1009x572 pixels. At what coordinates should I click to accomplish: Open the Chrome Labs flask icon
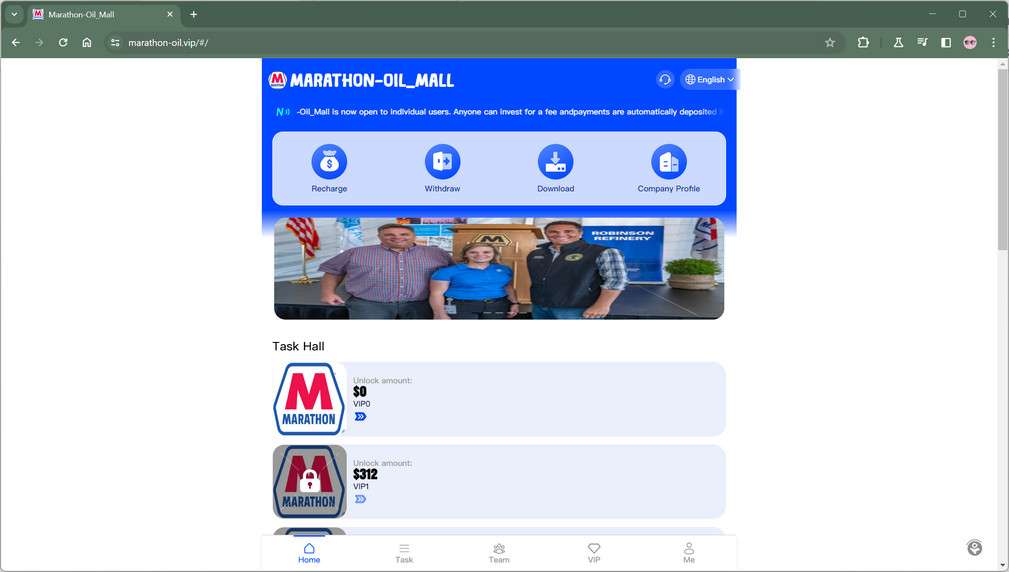coord(898,42)
